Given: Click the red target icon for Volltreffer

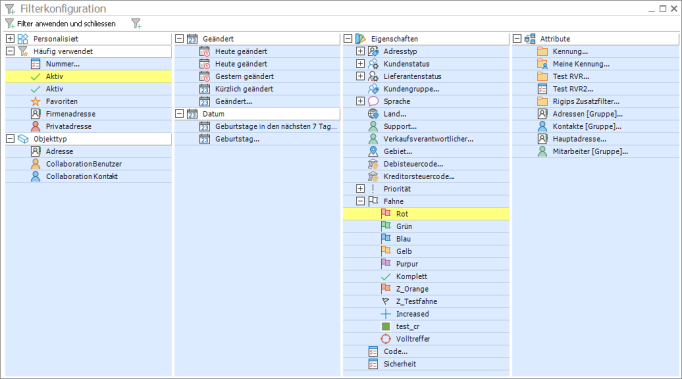Looking at the screenshot, I should [x=386, y=339].
